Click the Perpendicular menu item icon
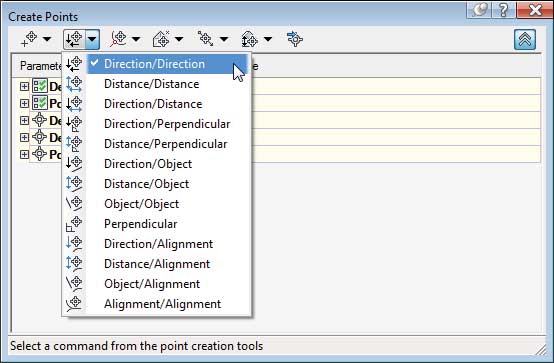 coord(74,224)
